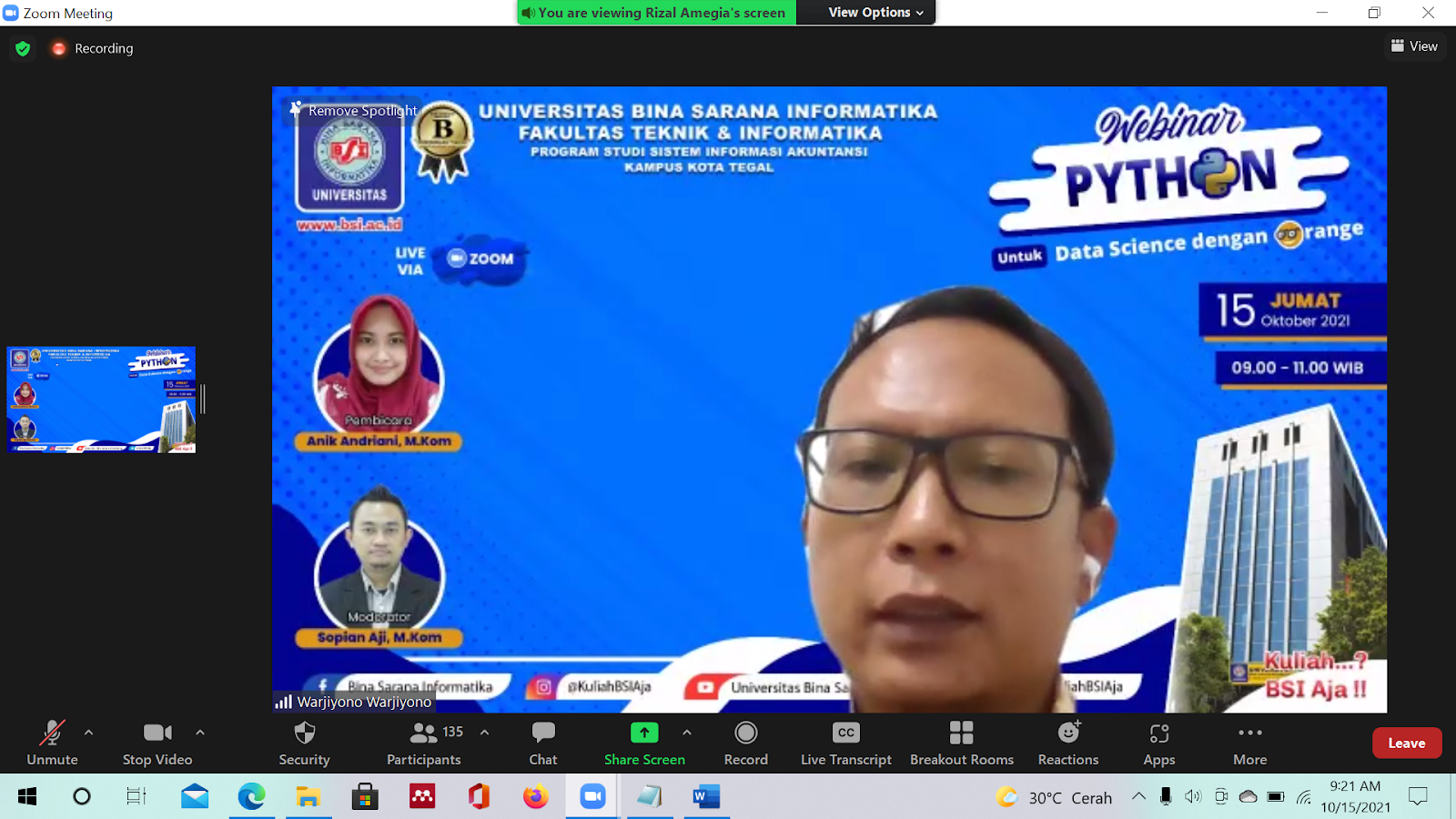The width and height of the screenshot is (1456, 819).
Task: Show hidden system tray icons
Action: [x=1138, y=796]
